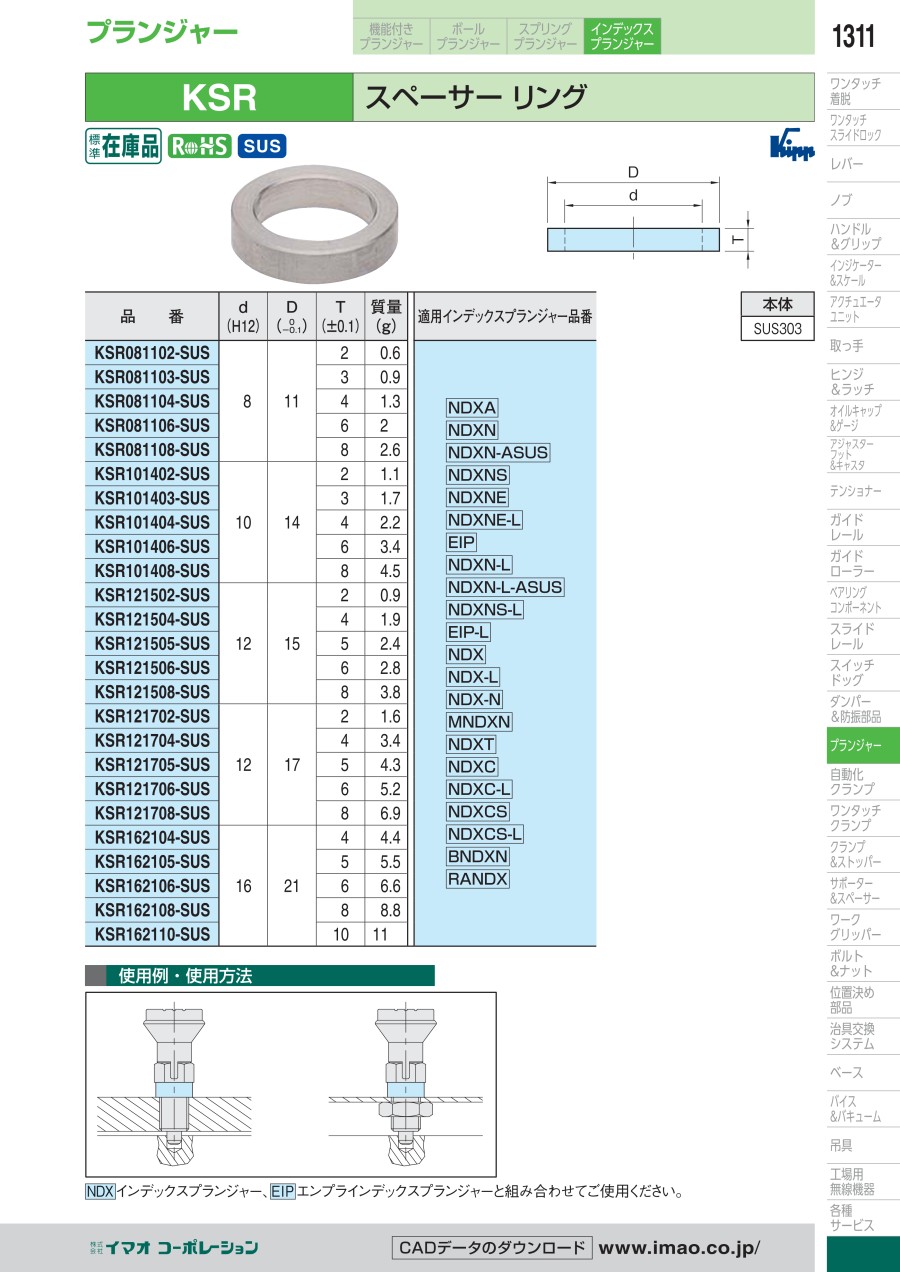
Task: Select the スプリングプランジャー tab
Action: point(544,36)
